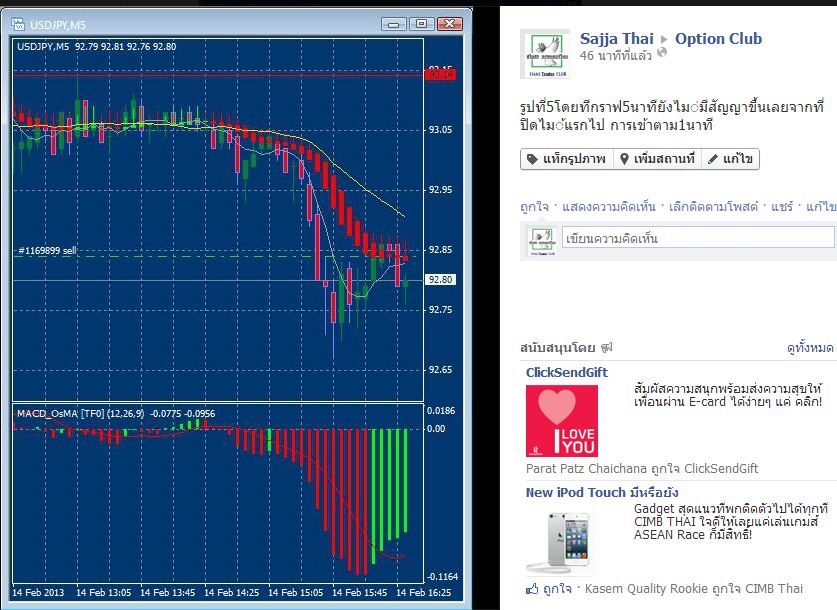Click the 0.0186 indicator scale value
This screenshot has width=837, height=610.
[x=441, y=410]
